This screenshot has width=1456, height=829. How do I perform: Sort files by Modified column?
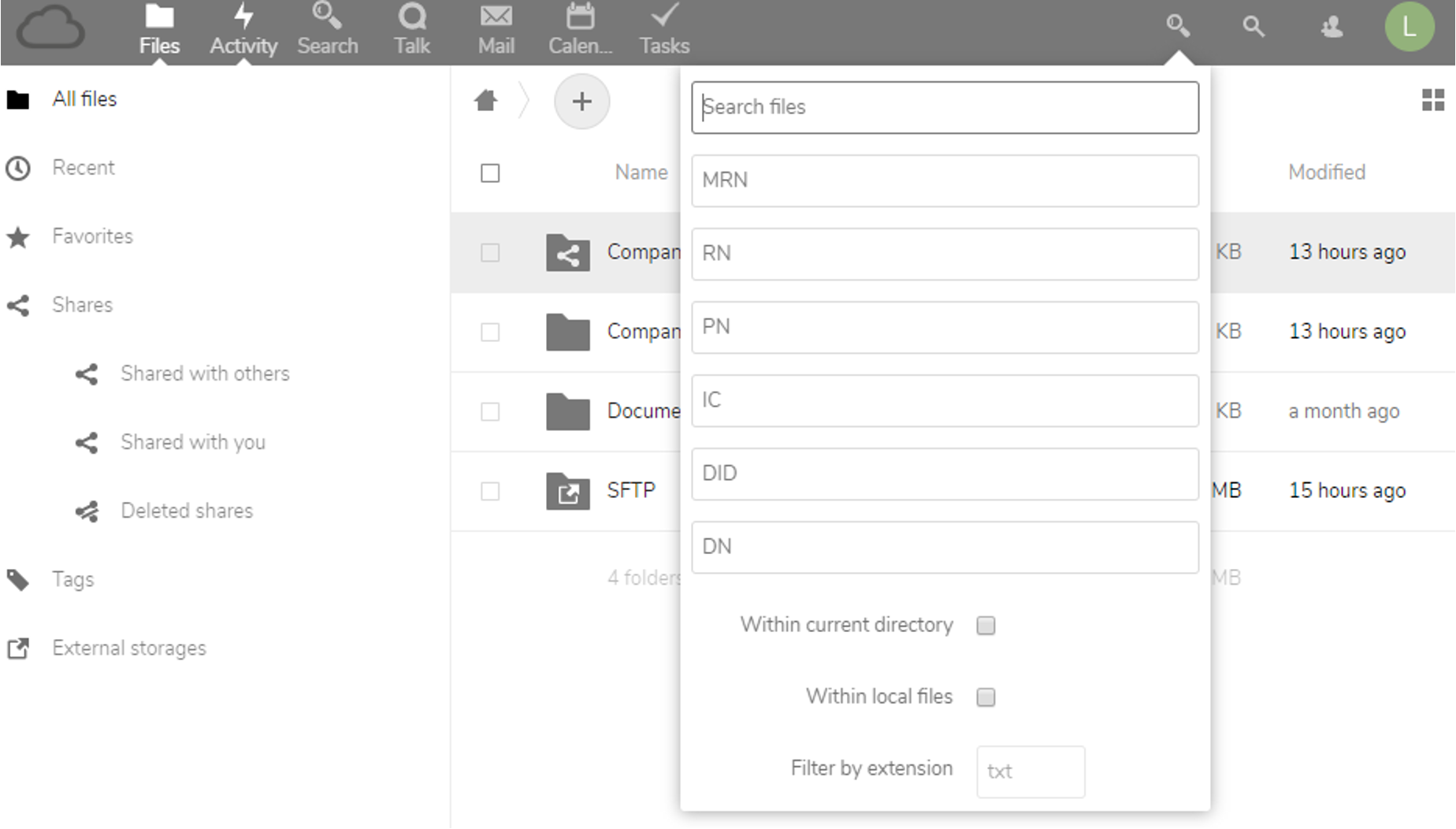[x=1326, y=173]
